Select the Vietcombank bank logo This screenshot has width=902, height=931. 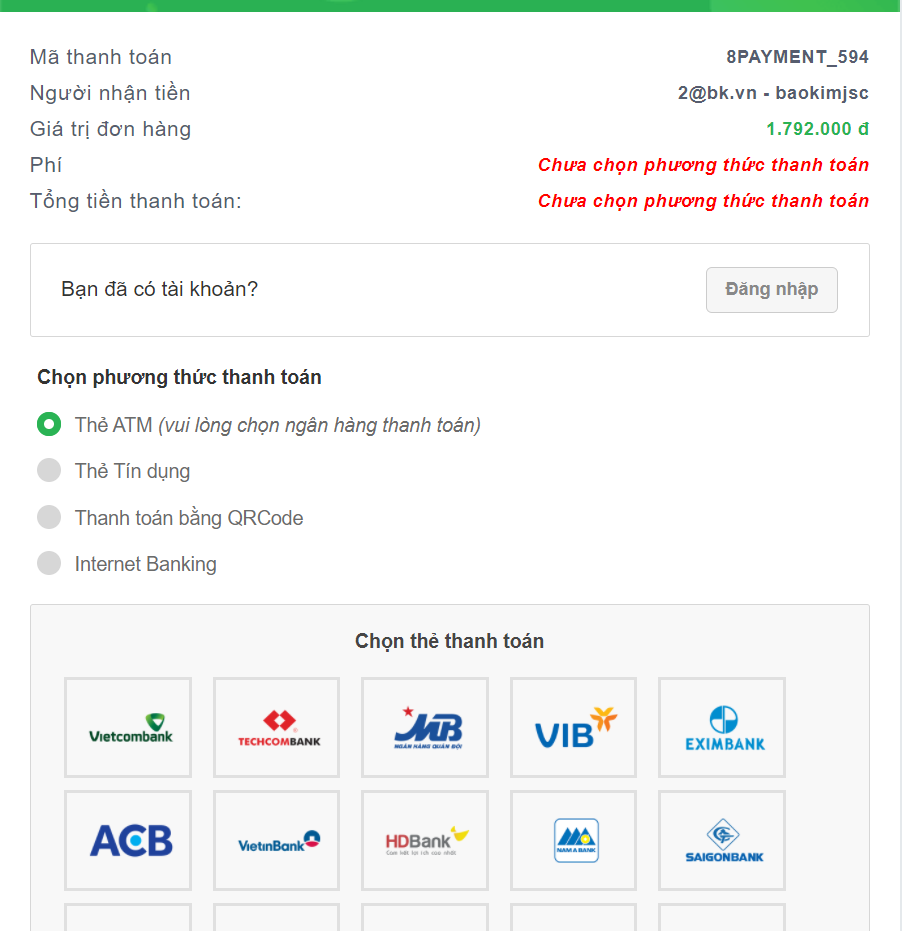tap(128, 727)
